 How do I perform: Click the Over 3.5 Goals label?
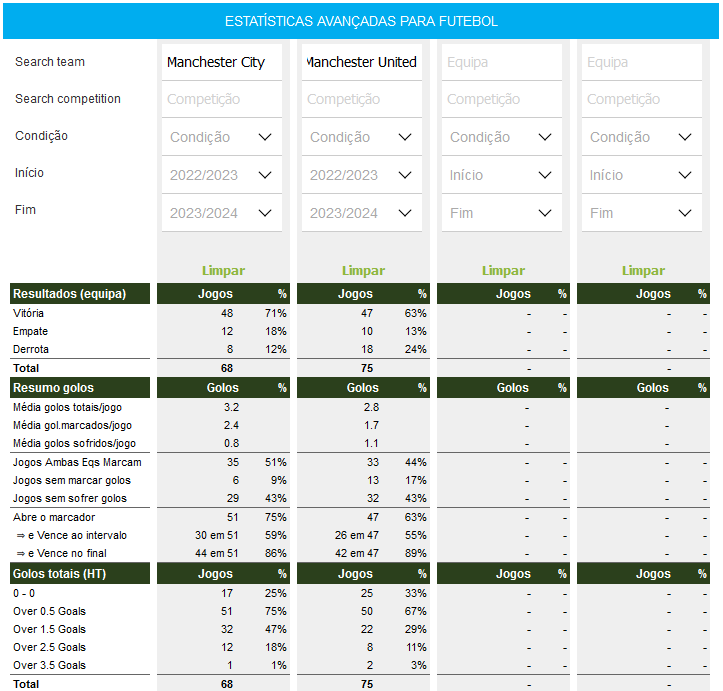pyautogui.click(x=49, y=665)
